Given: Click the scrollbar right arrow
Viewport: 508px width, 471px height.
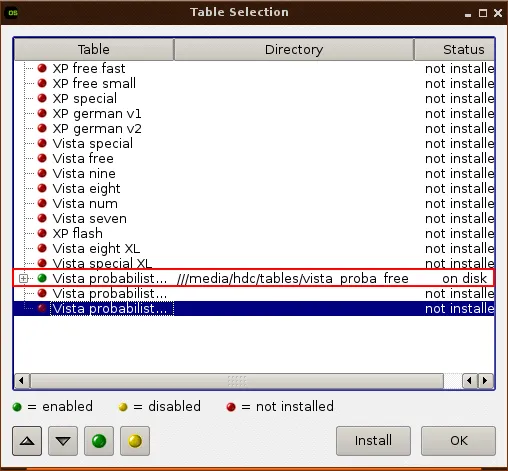Looking at the screenshot, I should 485,381.
